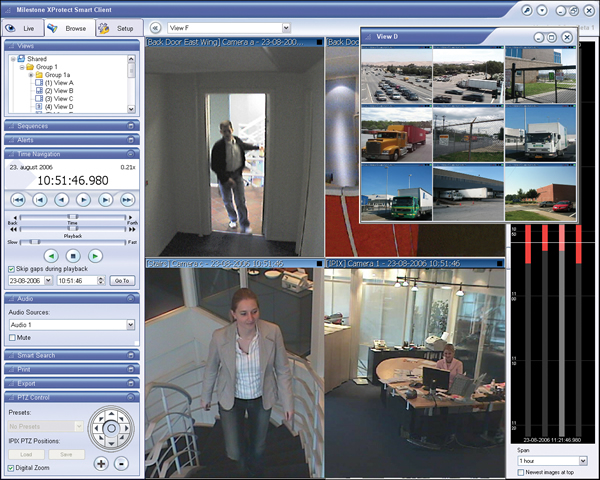
Task: Step to next image
Action: point(83,199)
